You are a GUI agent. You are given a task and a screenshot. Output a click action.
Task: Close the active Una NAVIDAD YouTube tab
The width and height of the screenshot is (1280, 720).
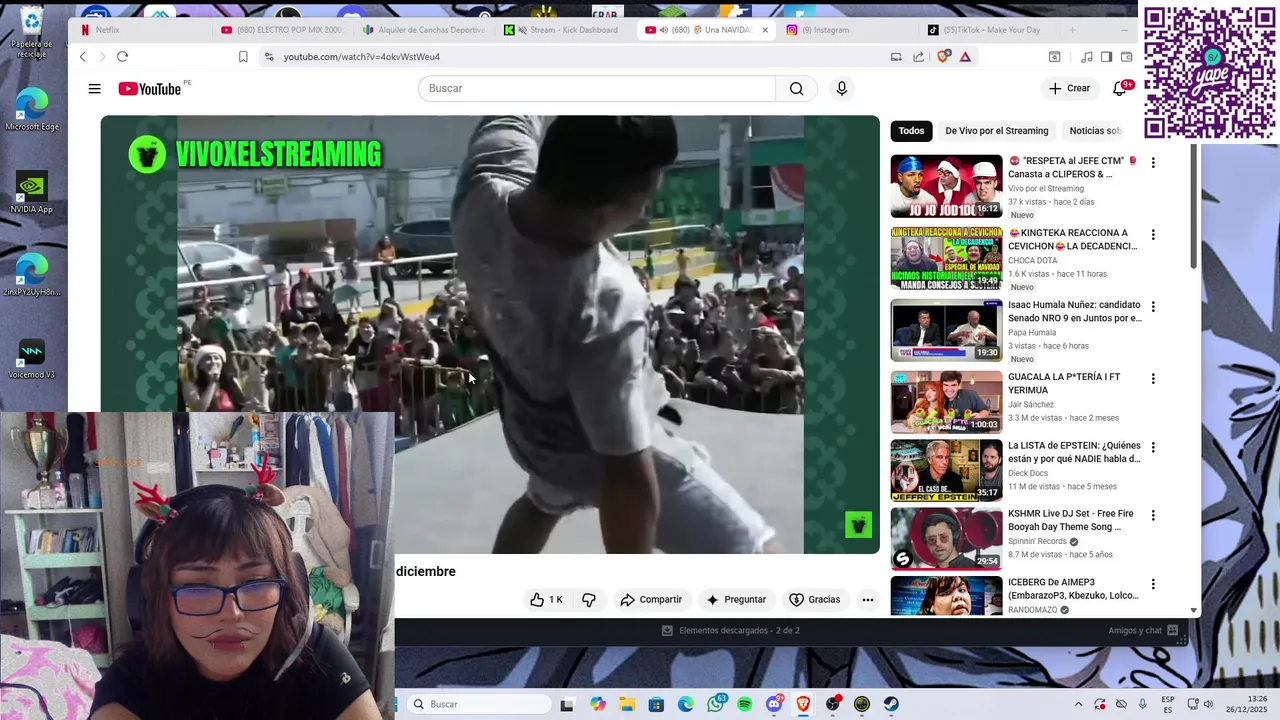[x=765, y=30]
